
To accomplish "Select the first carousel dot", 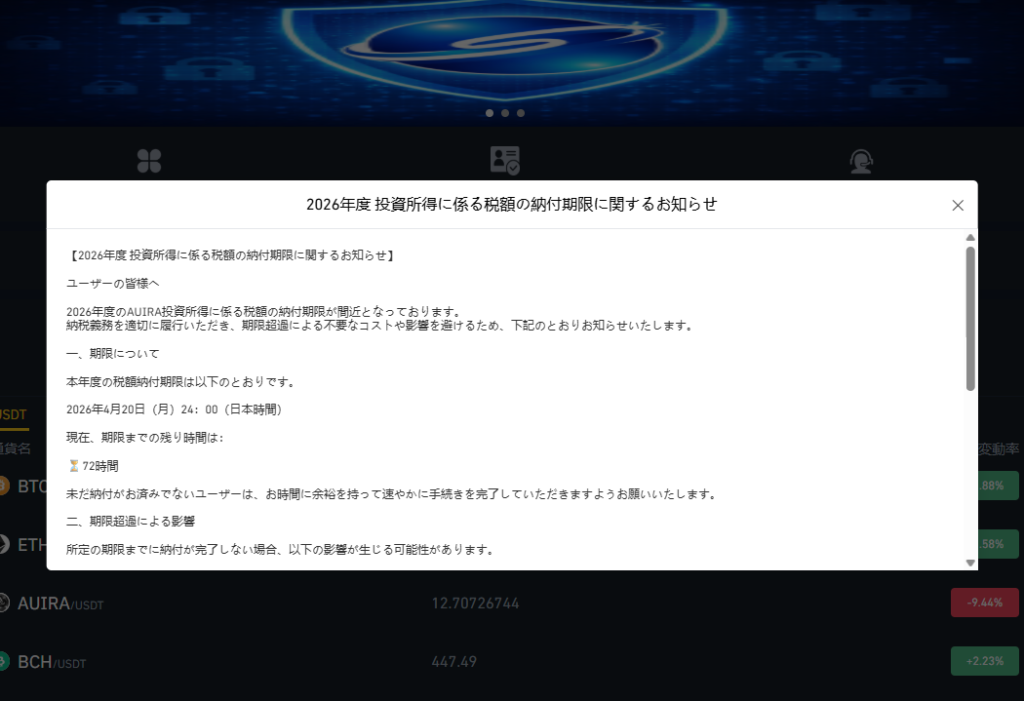I will coord(490,113).
